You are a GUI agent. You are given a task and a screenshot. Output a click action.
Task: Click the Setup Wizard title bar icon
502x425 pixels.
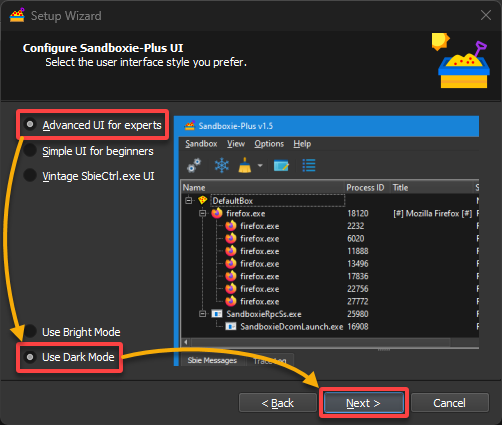pyautogui.click(x=17, y=15)
